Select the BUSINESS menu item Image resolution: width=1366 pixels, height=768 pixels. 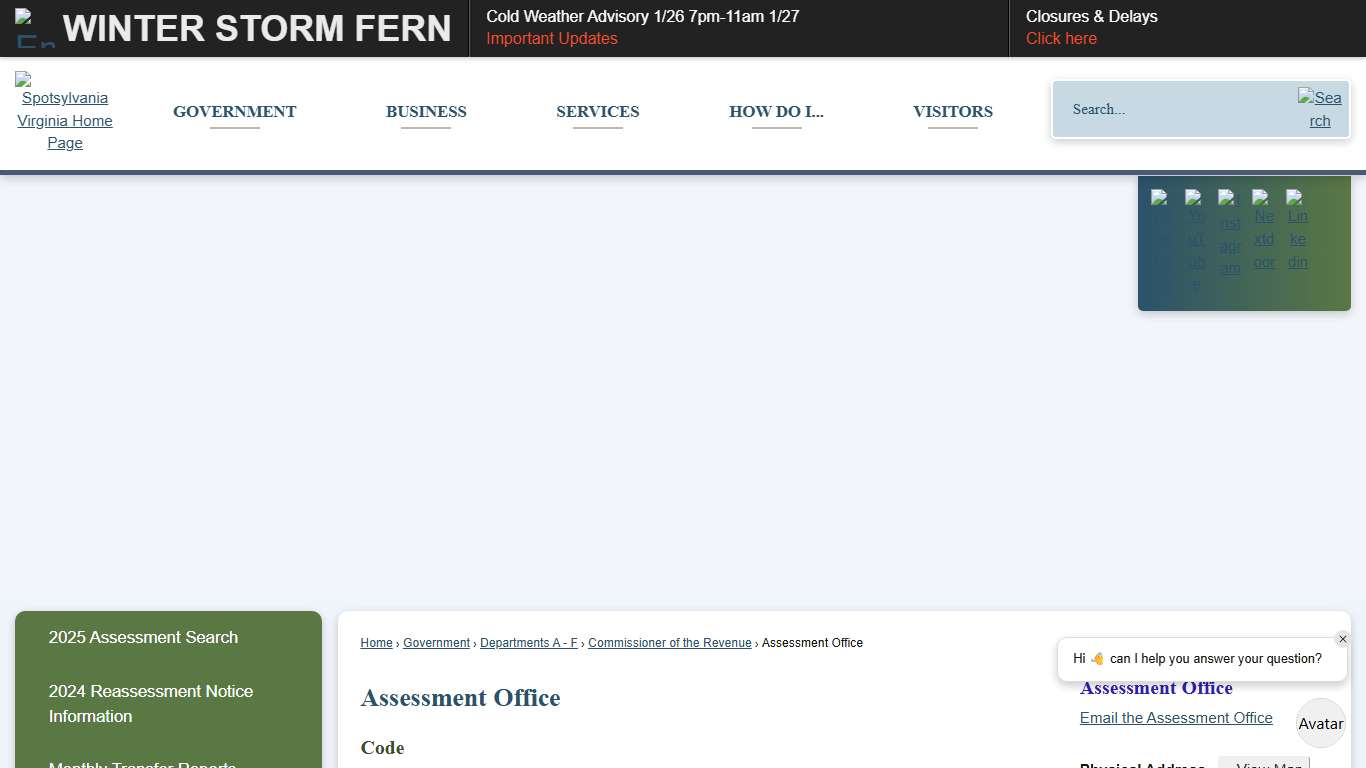426,112
